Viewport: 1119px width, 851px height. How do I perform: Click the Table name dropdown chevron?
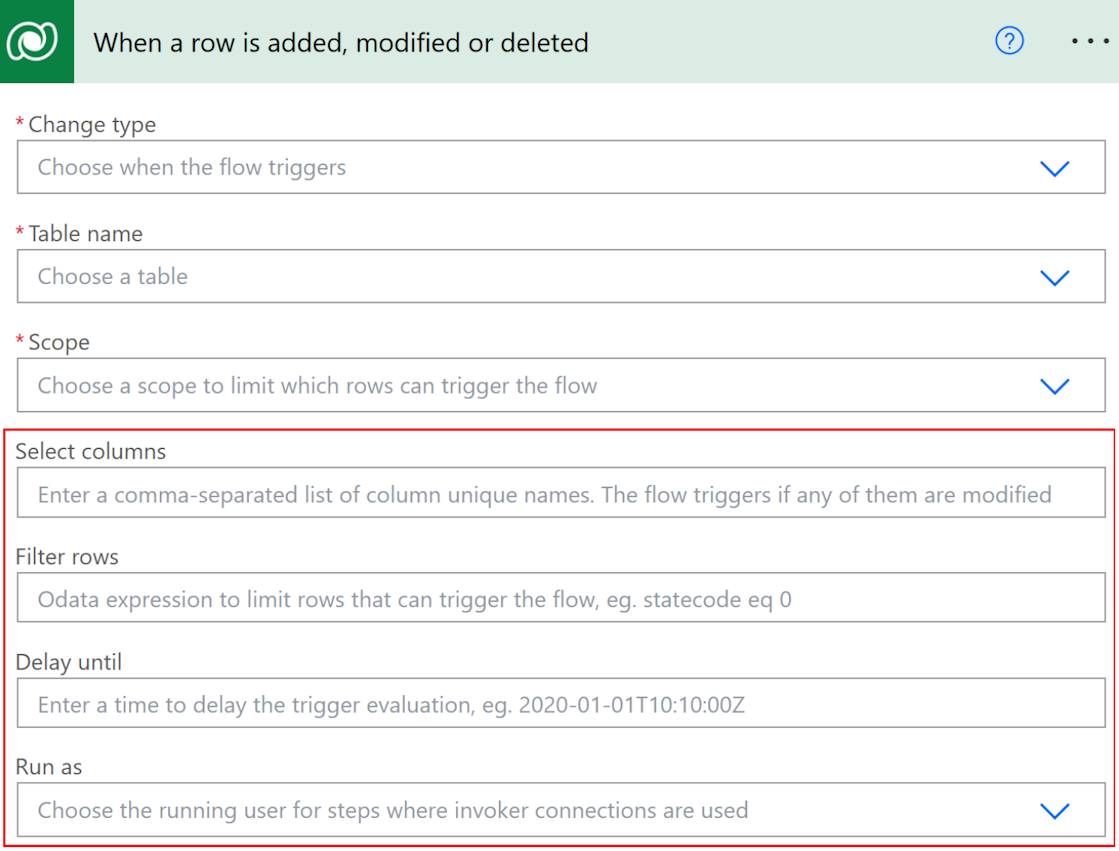(x=1054, y=277)
